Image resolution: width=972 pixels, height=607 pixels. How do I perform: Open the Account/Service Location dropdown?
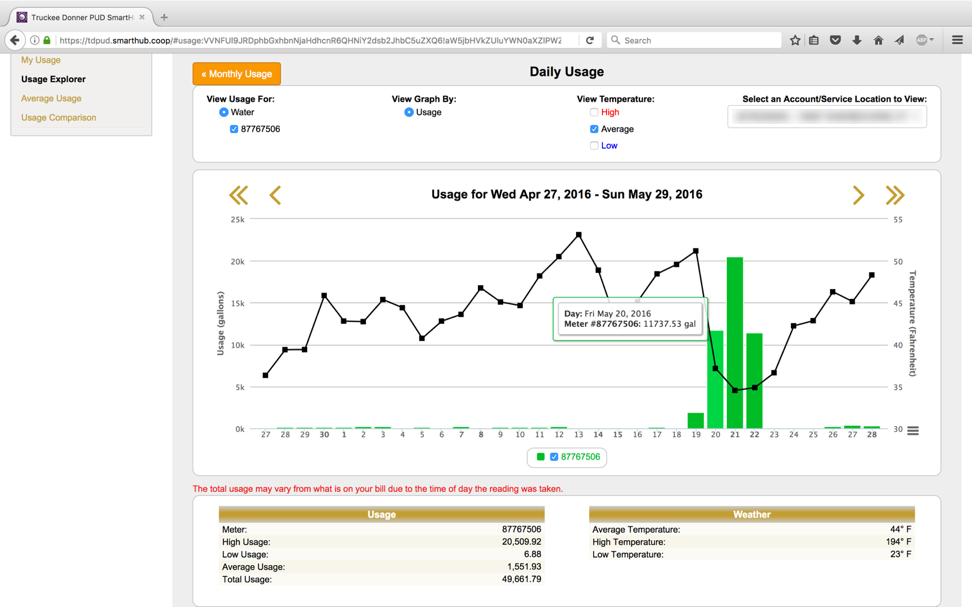(x=826, y=117)
